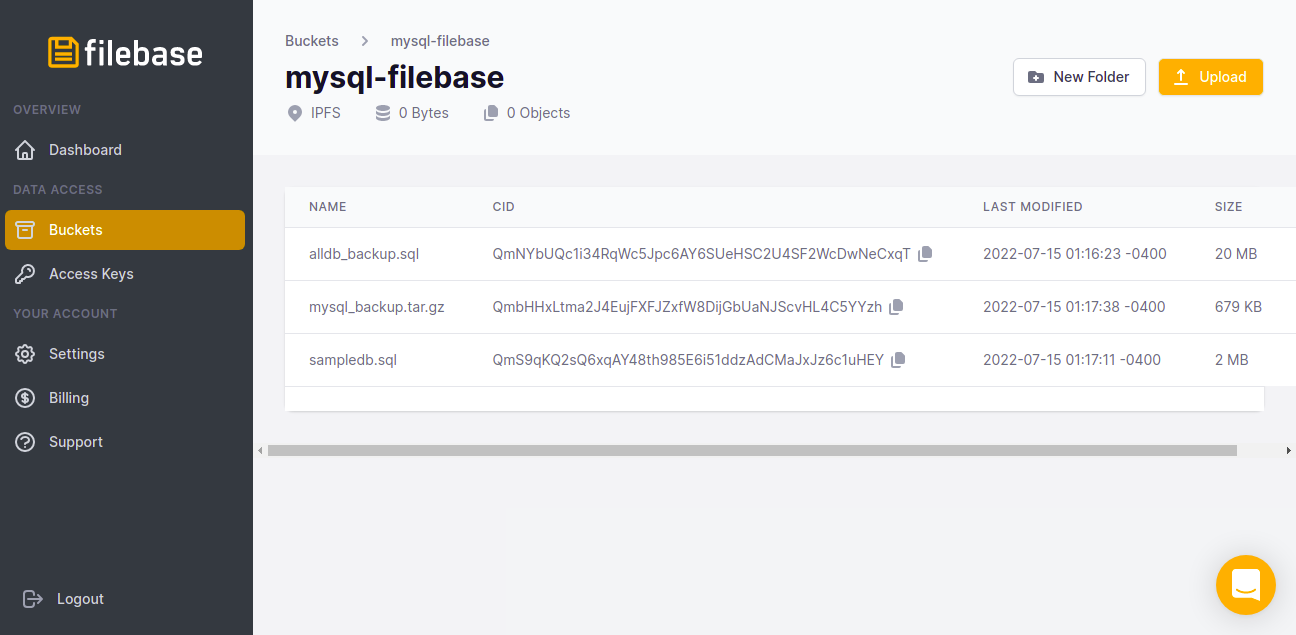Open the Dashboard page

(x=125, y=150)
